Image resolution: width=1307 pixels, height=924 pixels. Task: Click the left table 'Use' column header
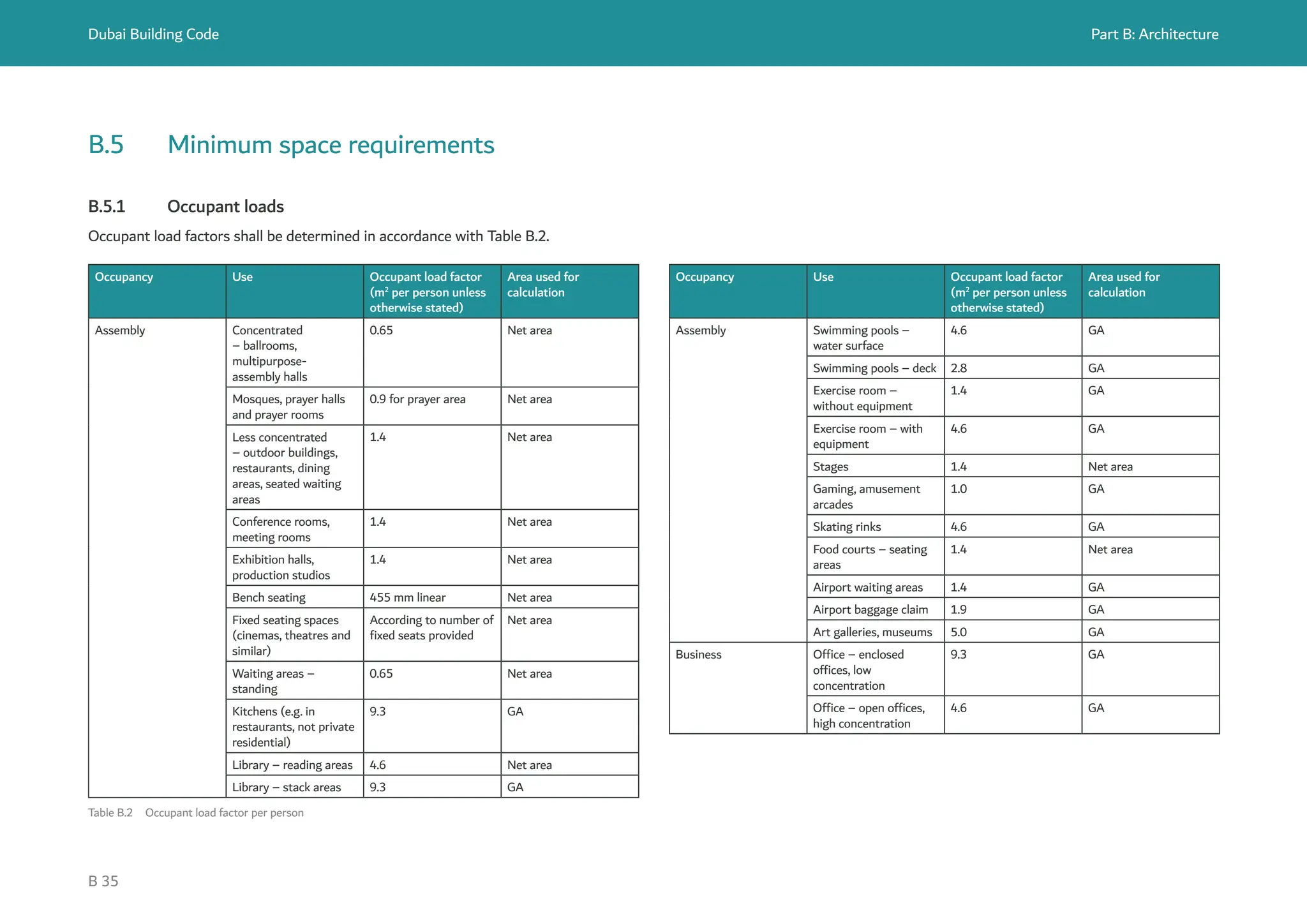click(x=243, y=277)
